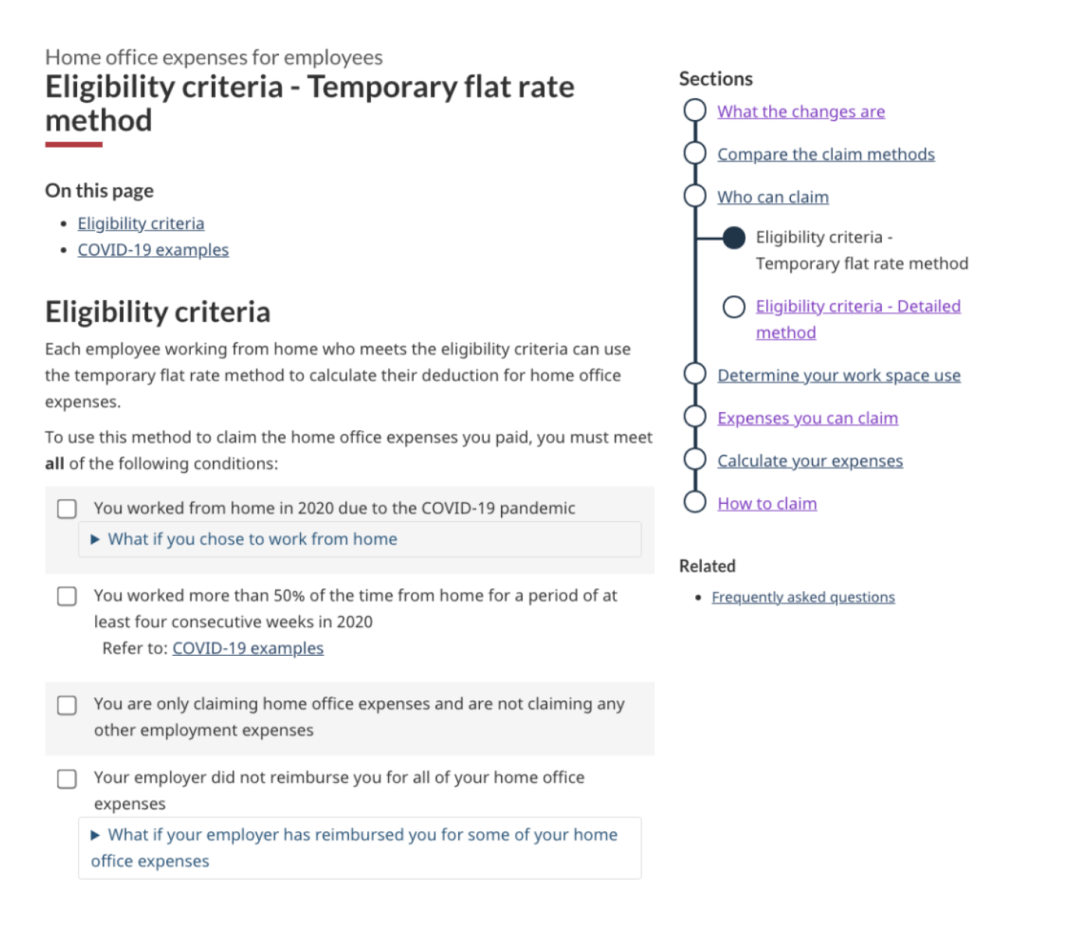Tick the worked more than 50% of time checkbox
This screenshot has height=930, width=1080.
pyautogui.click(x=67, y=596)
